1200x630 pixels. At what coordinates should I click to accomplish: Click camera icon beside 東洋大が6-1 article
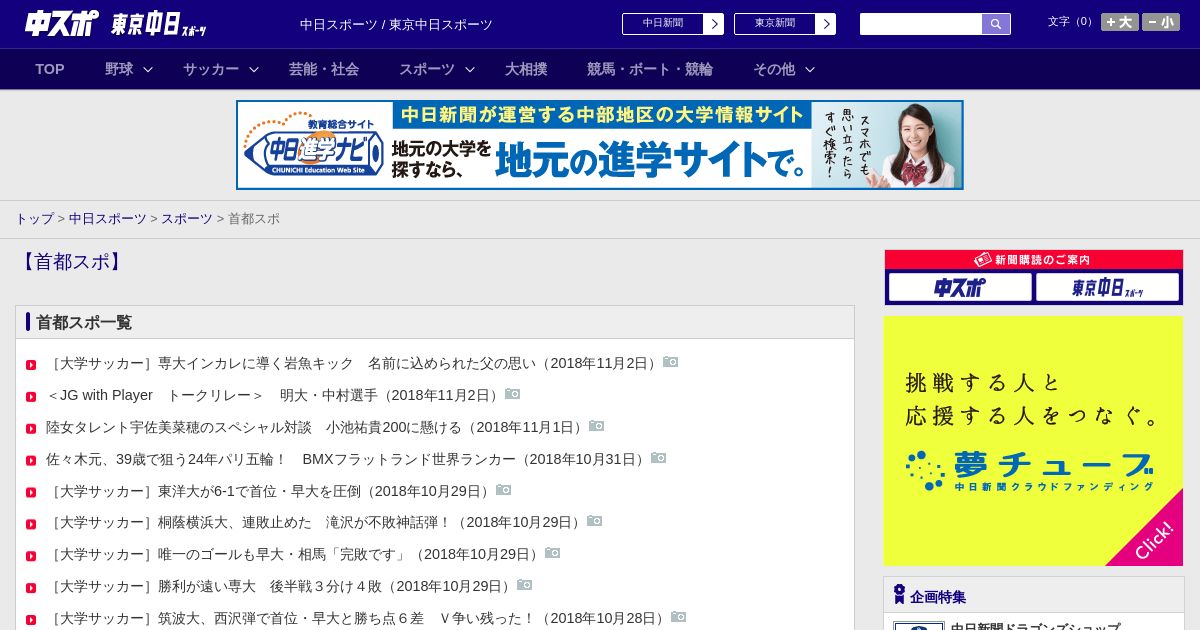pyautogui.click(x=504, y=490)
